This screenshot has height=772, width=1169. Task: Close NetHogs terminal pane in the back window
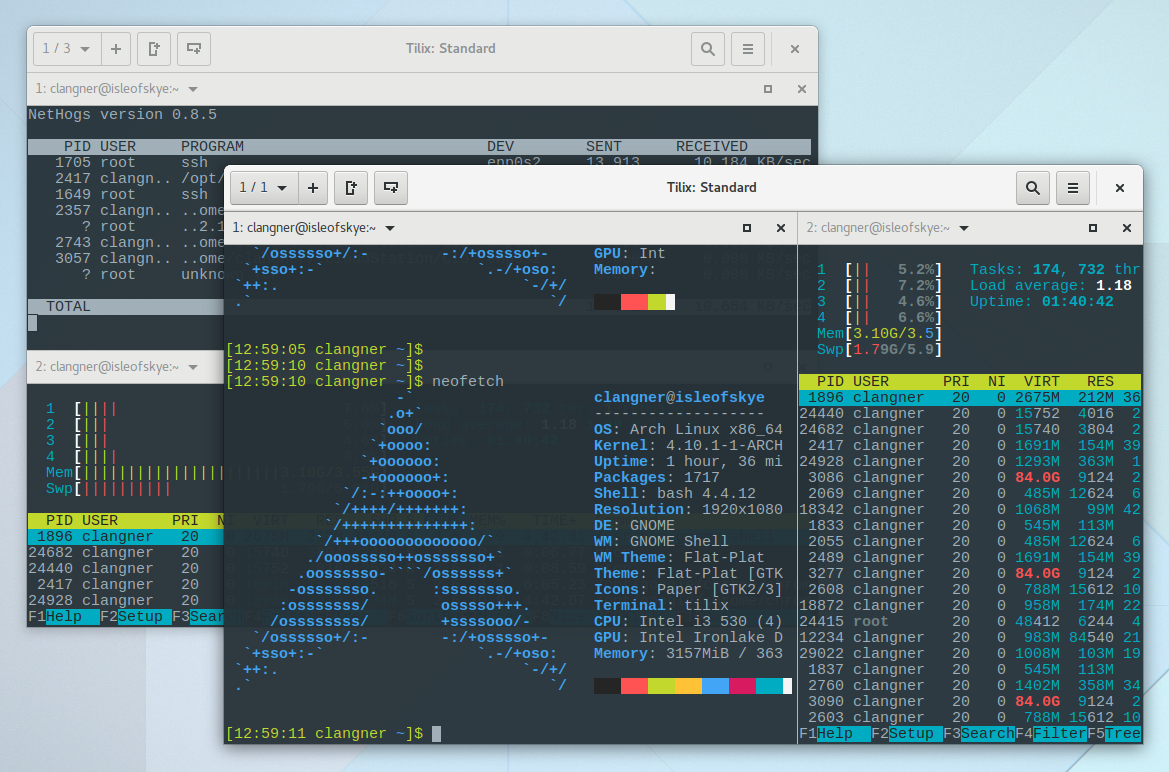point(801,89)
